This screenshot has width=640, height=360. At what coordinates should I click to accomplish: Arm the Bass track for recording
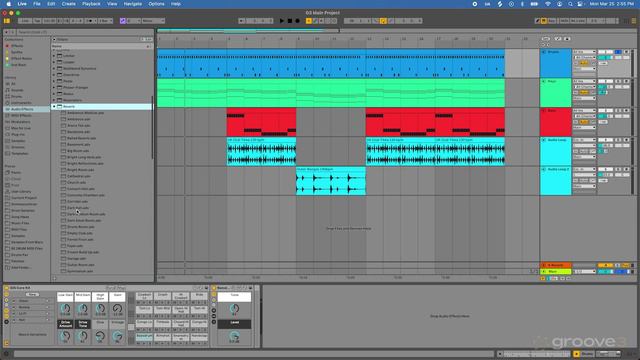point(627,111)
